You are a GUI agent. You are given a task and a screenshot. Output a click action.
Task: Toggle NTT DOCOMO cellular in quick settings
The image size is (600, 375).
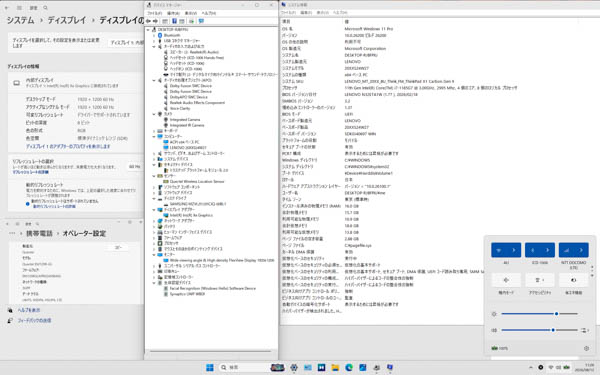(566, 250)
